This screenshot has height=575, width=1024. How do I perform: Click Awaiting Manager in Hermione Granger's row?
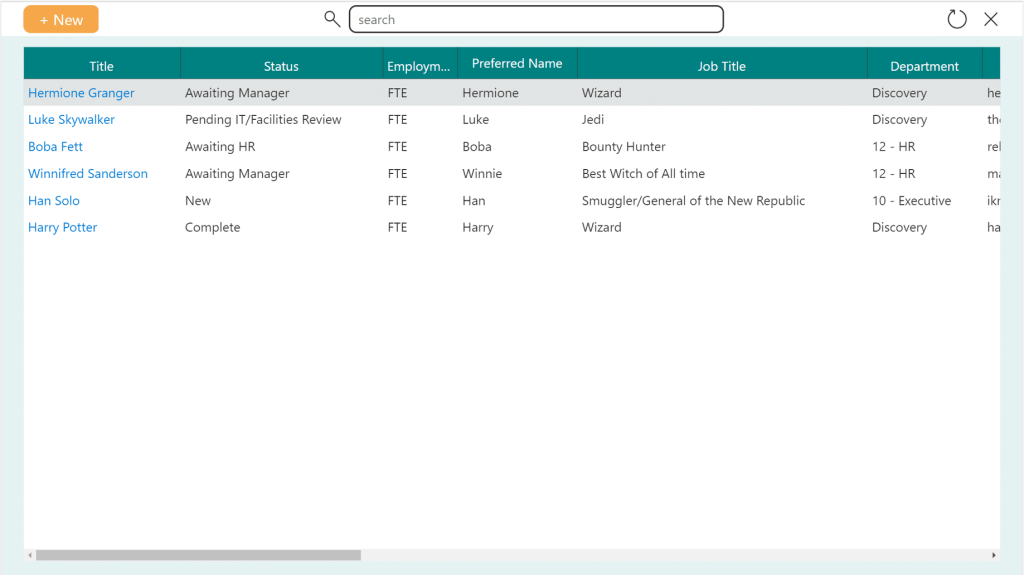pos(237,93)
